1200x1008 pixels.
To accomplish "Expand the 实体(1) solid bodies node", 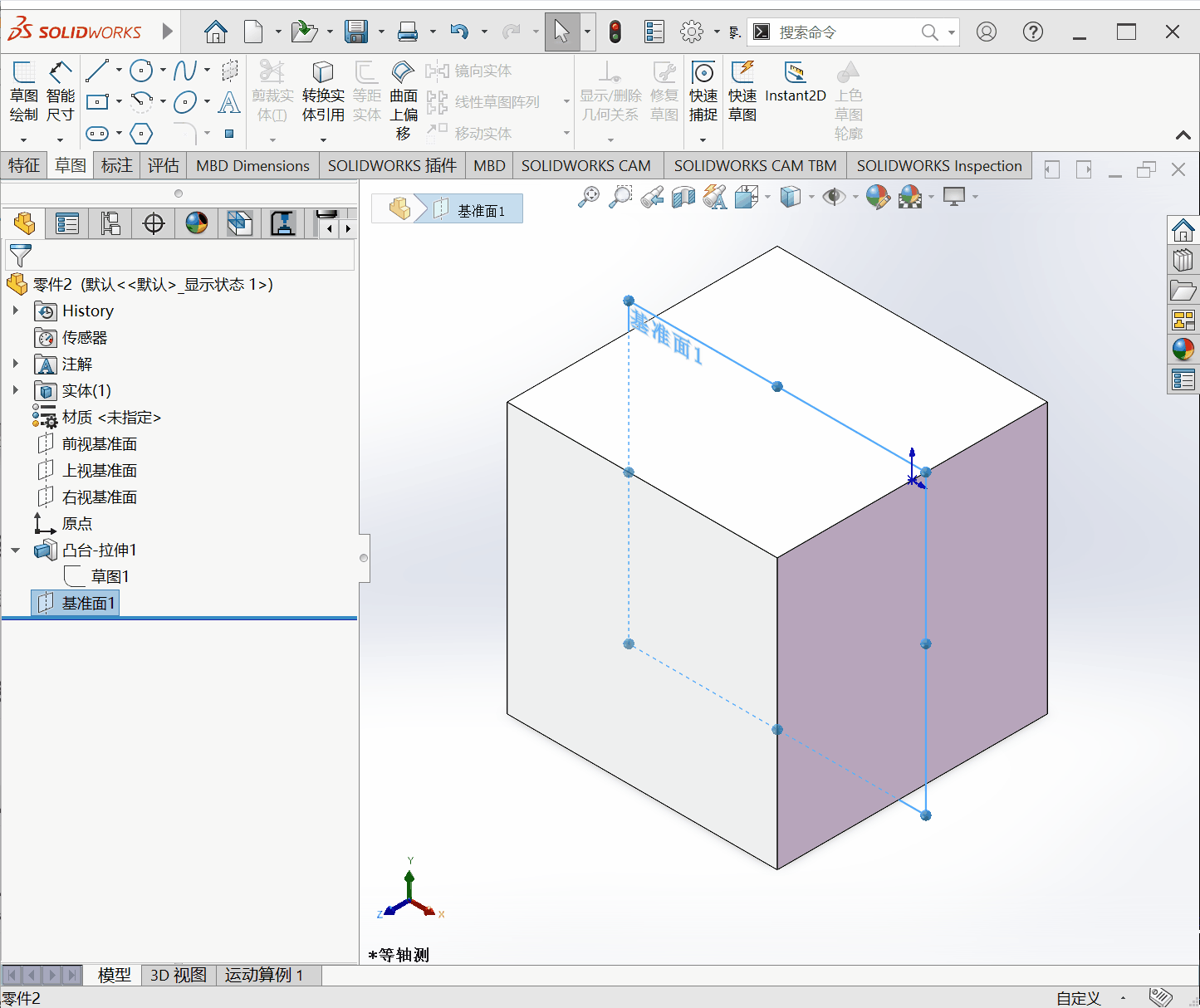I will tap(15, 390).
